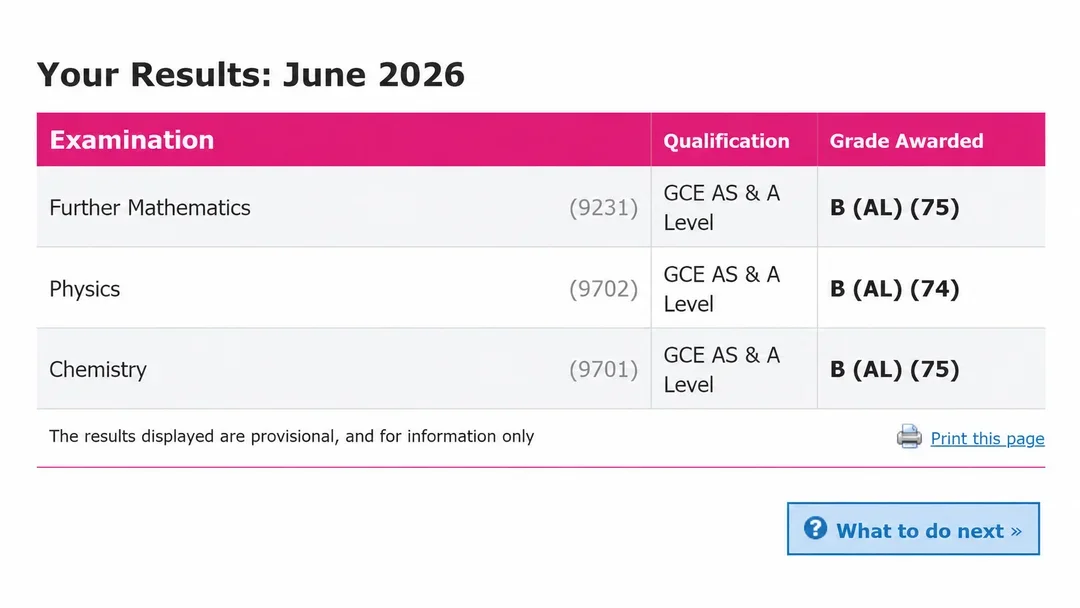Click syllabus code 9702
Viewport: 1080px width, 608px height.
tap(603, 289)
